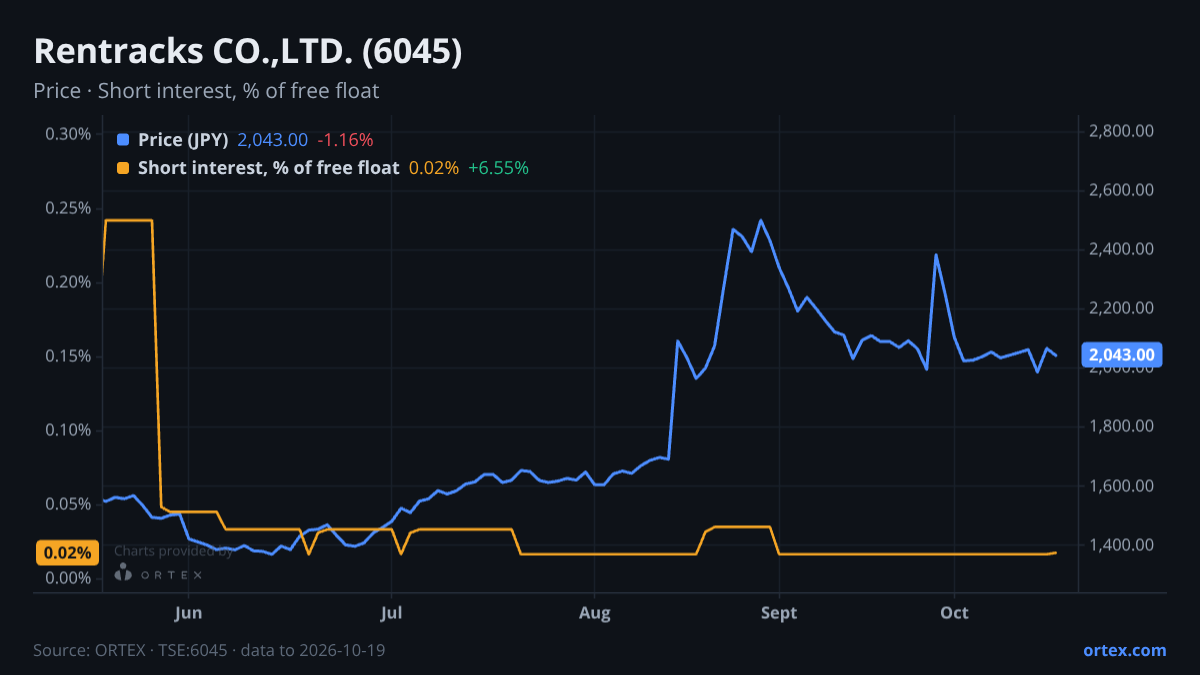Image resolution: width=1200 pixels, height=675 pixels.
Task: Click the blue 2,043.00 current price tag
Action: 1122,354
